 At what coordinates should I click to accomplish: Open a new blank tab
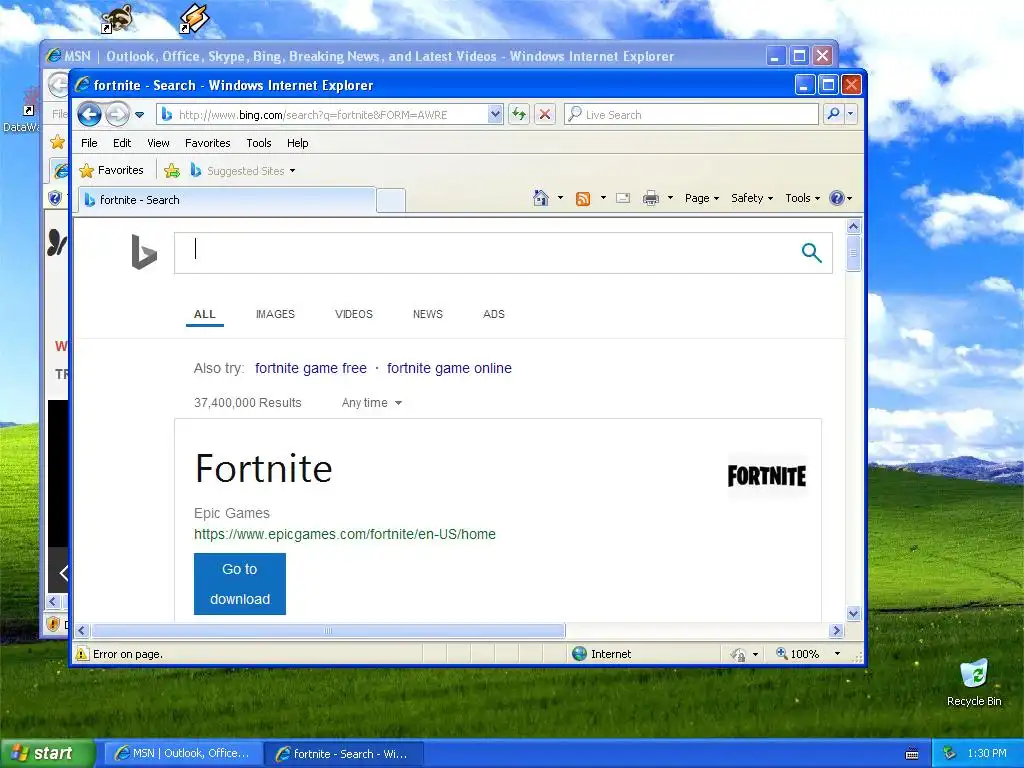pyautogui.click(x=391, y=200)
